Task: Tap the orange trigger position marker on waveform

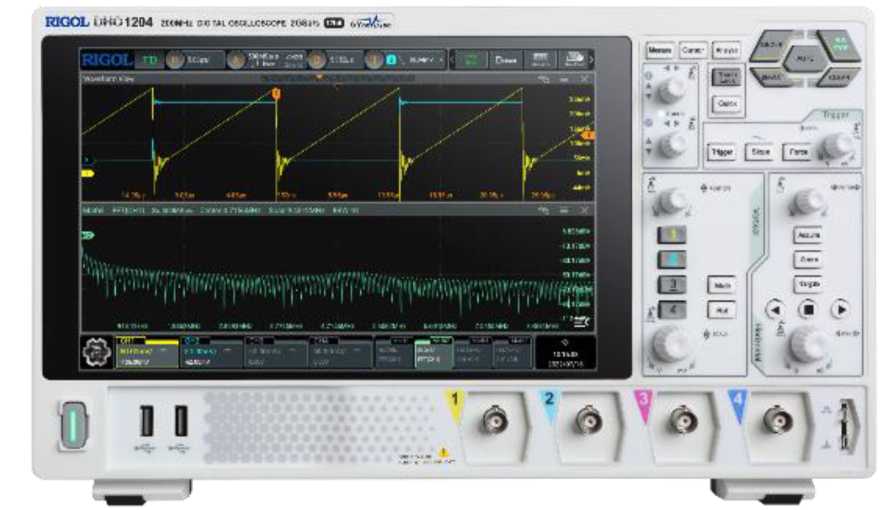Action: pos(276,95)
